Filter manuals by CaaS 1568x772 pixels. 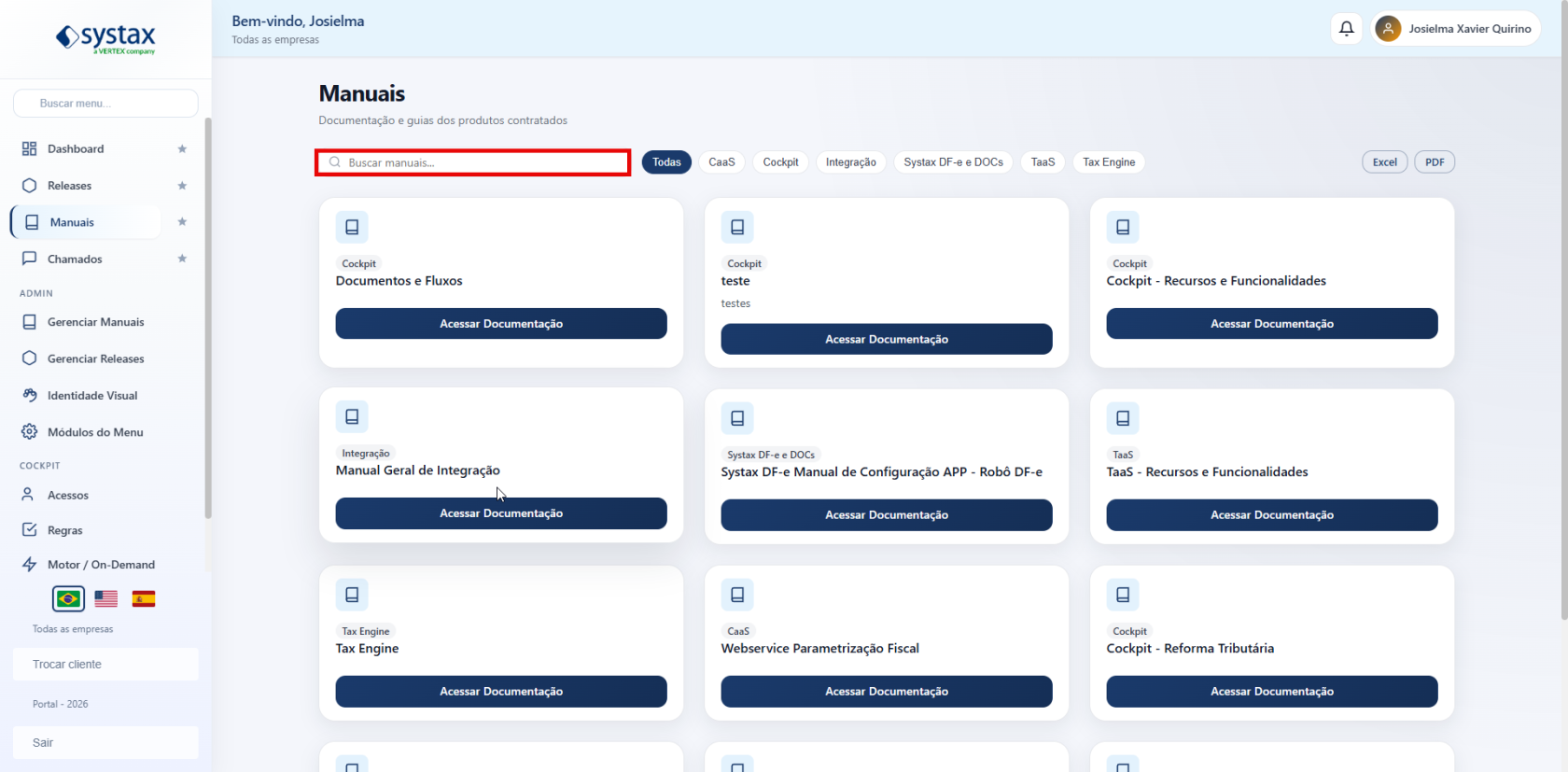pos(721,162)
